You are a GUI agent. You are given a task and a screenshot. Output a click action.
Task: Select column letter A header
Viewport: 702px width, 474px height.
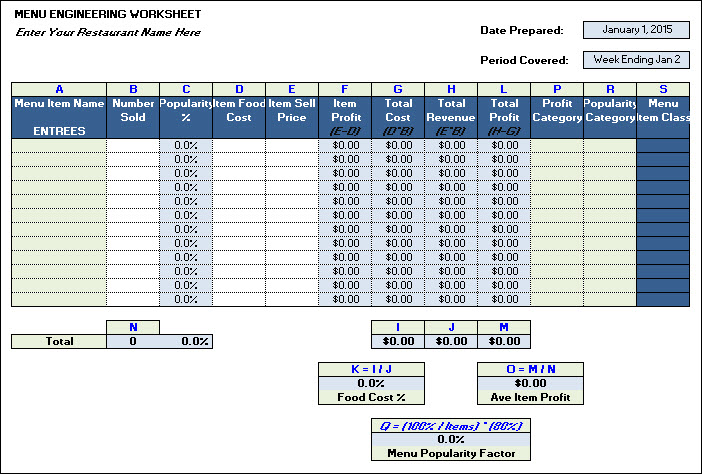point(59,90)
